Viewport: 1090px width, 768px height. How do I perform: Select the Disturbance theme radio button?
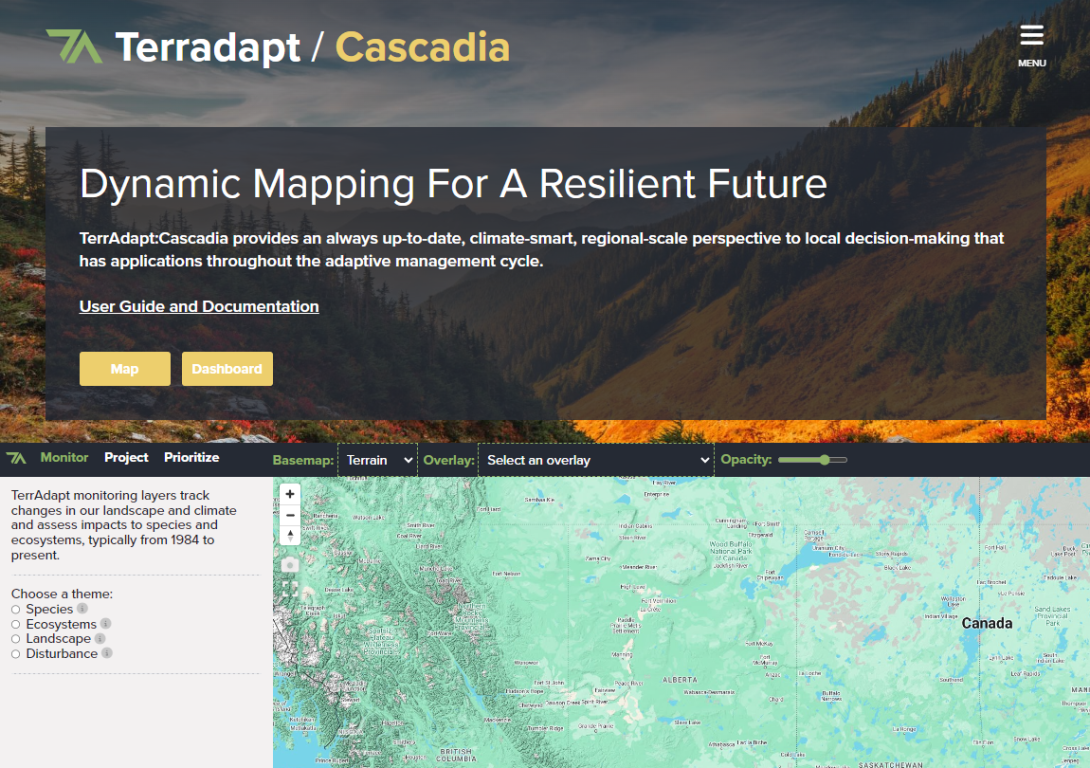16,654
